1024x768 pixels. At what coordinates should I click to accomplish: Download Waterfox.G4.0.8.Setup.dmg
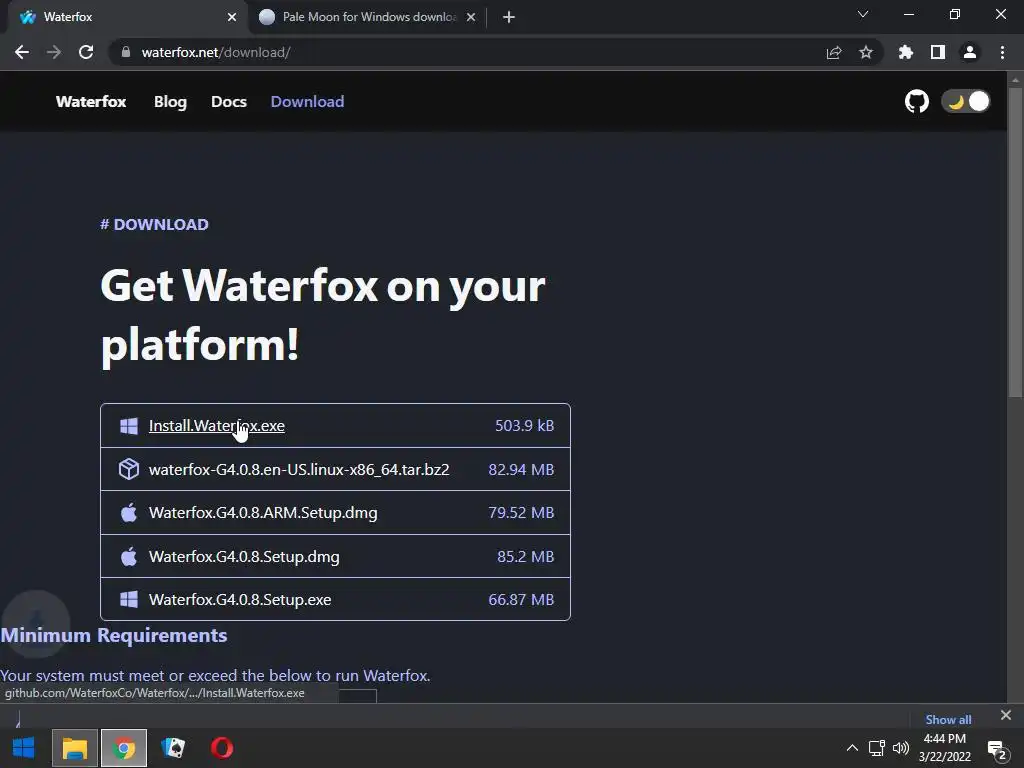click(244, 556)
